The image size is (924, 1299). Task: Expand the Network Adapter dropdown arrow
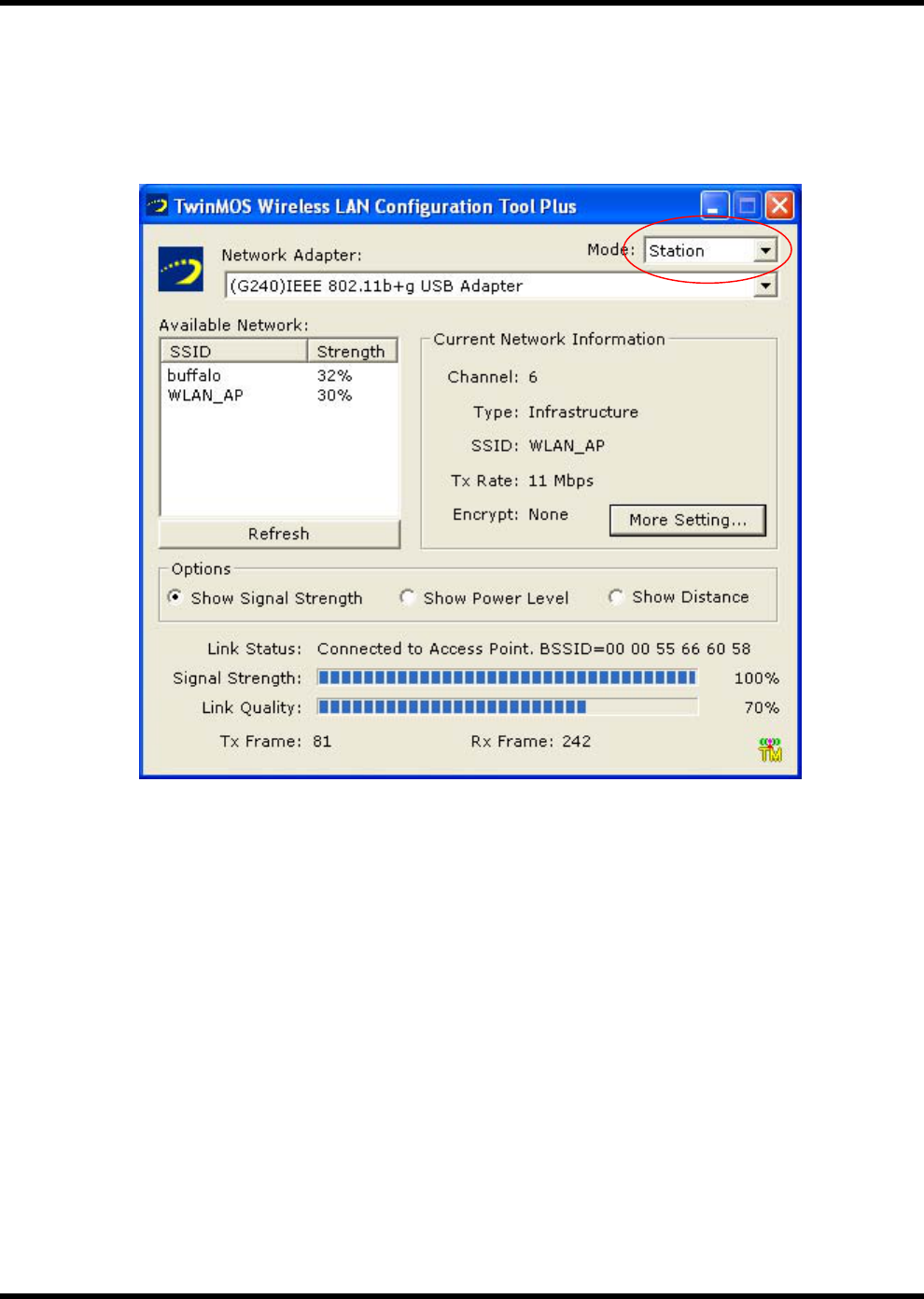click(765, 286)
